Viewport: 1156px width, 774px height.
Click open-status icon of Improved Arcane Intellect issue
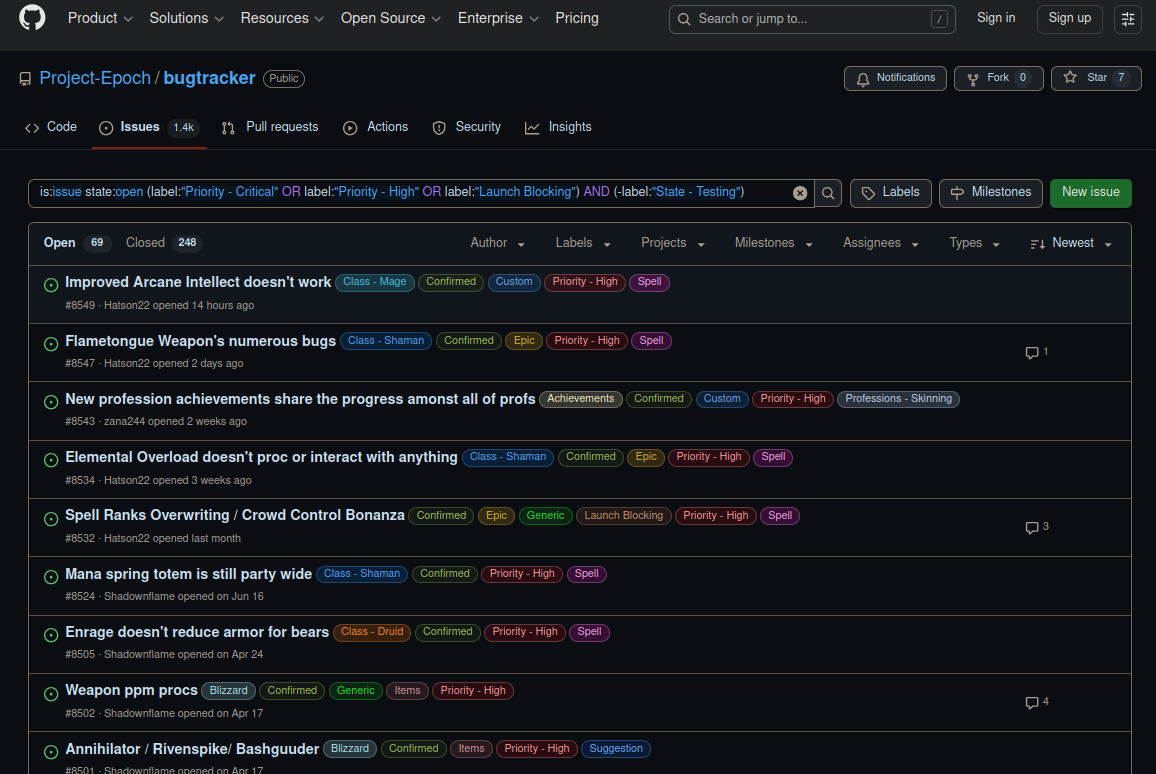tap(51, 285)
